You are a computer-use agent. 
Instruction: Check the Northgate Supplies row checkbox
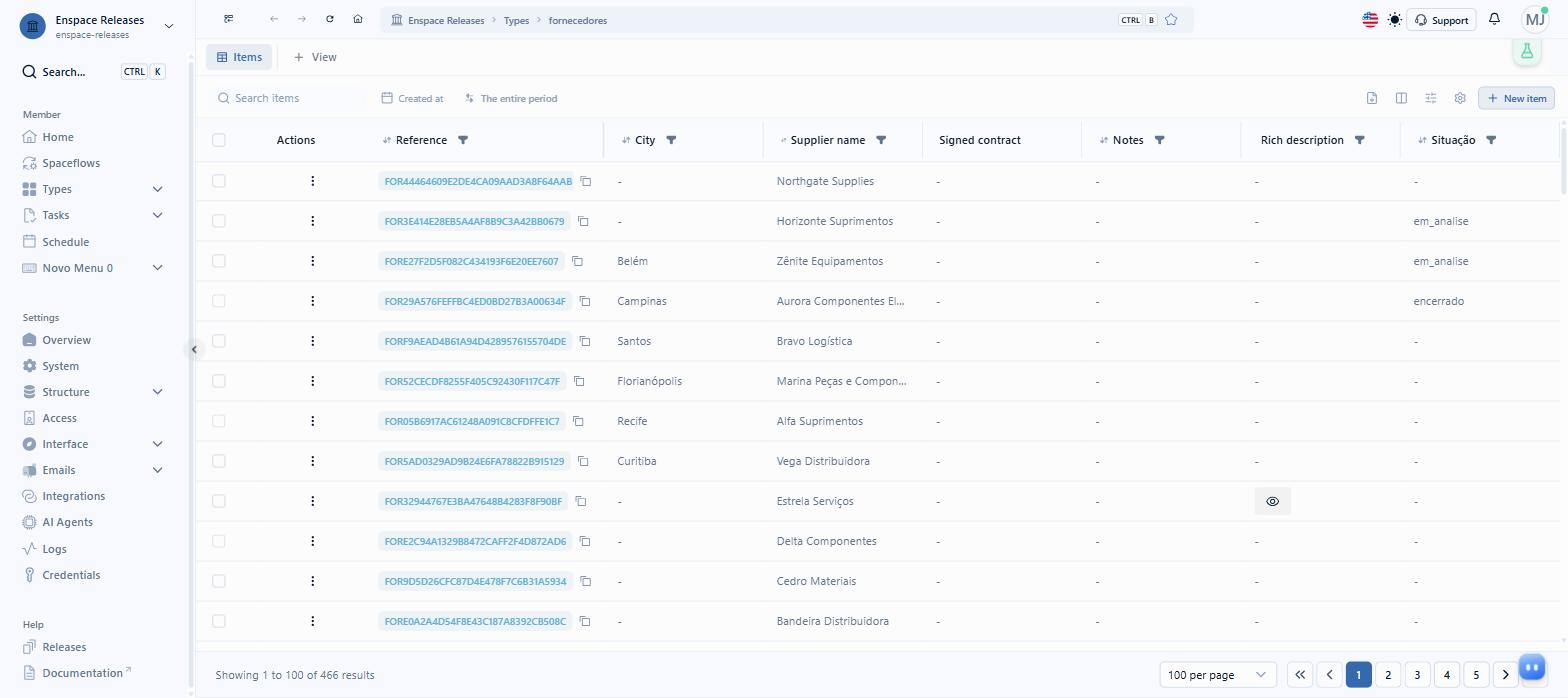pyautogui.click(x=219, y=181)
